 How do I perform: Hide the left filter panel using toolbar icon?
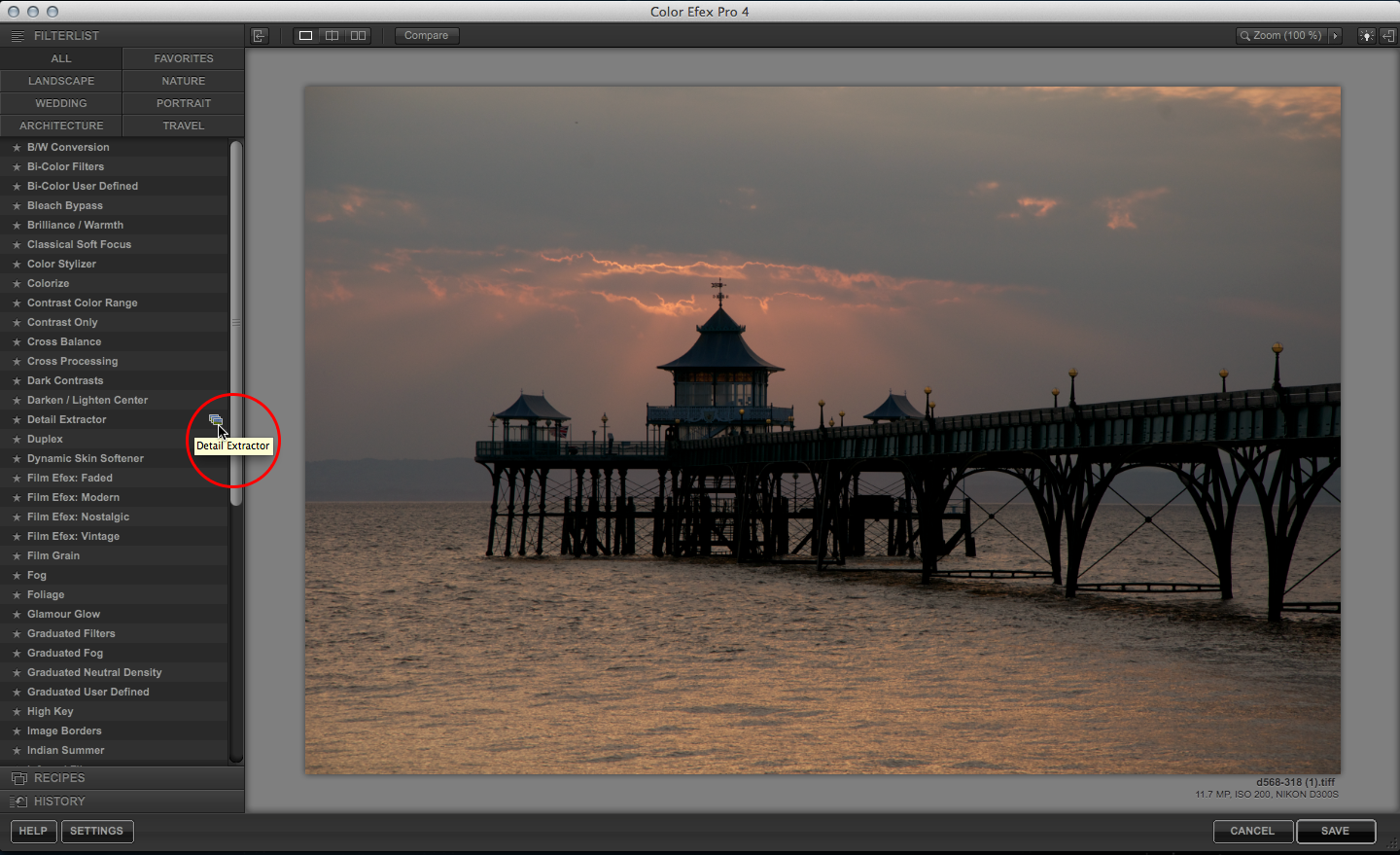(x=259, y=36)
